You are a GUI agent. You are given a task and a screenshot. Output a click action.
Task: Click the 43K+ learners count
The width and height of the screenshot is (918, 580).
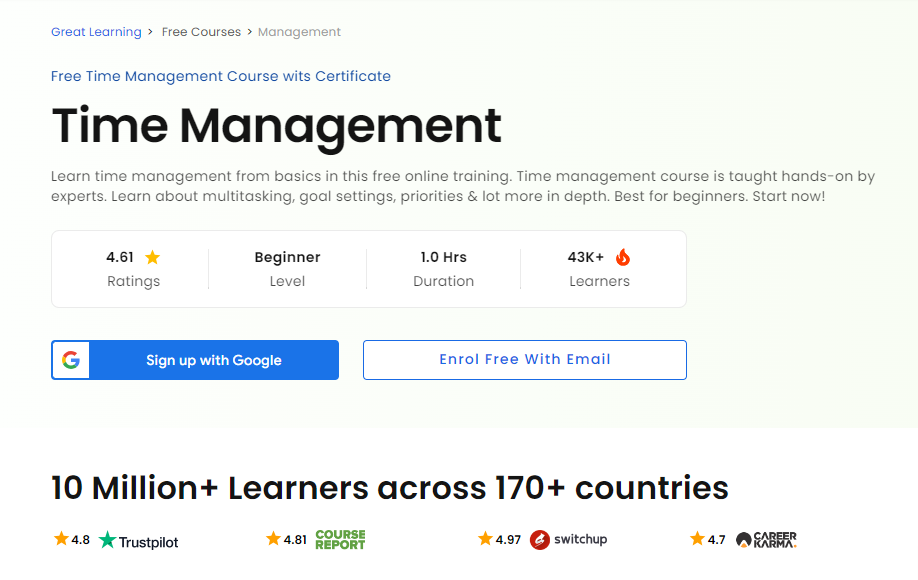coord(585,257)
